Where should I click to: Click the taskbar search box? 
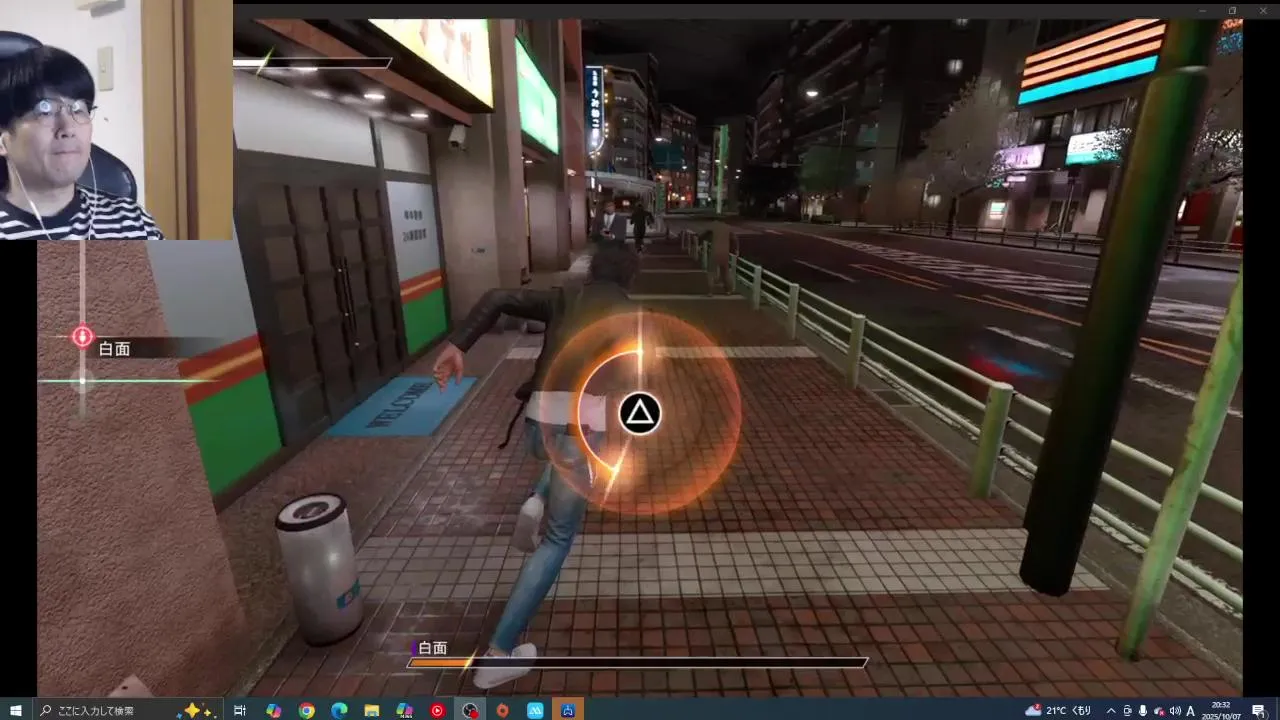[x=128, y=710]
